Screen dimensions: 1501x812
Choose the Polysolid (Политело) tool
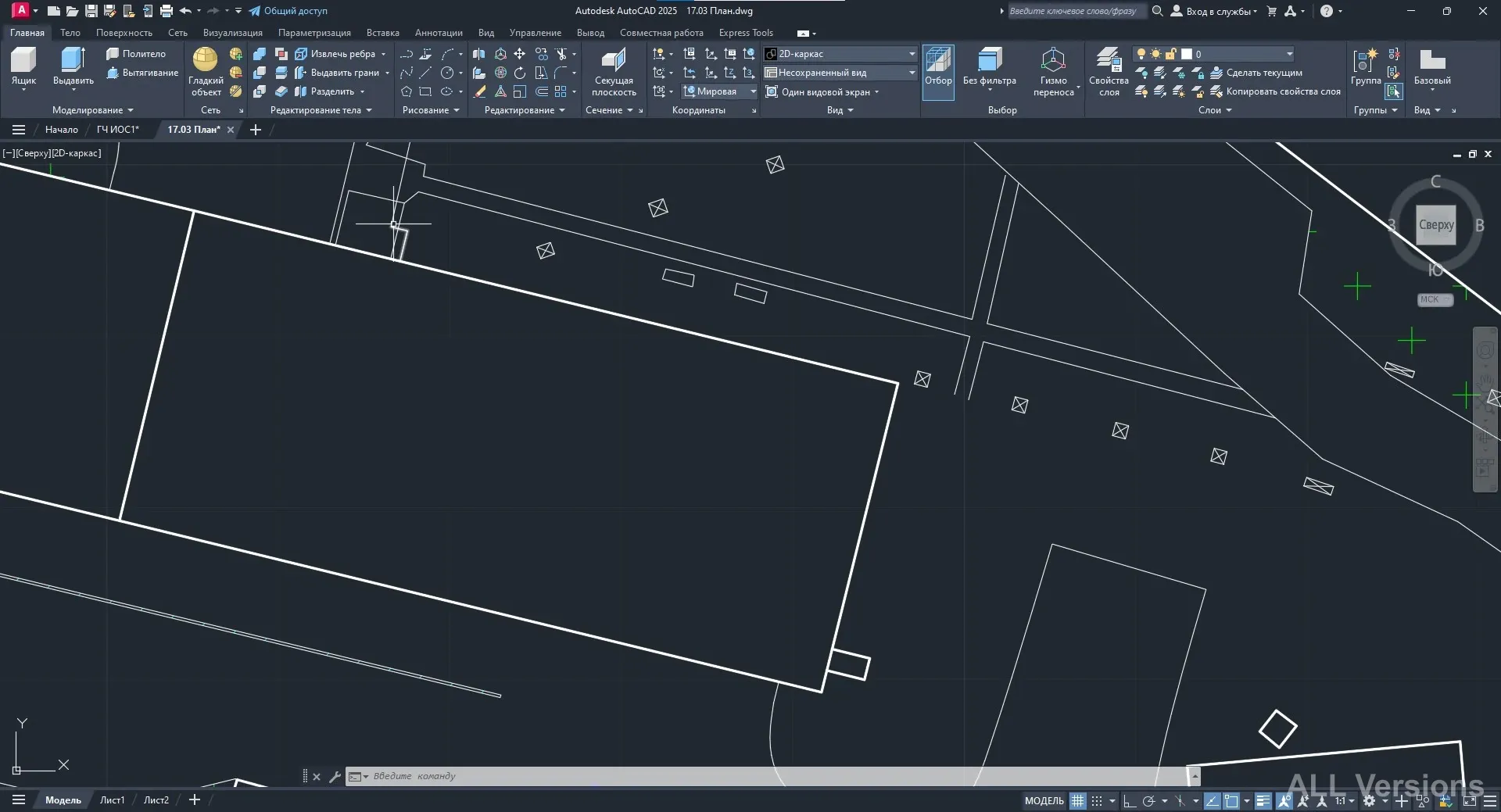point(137,54)
